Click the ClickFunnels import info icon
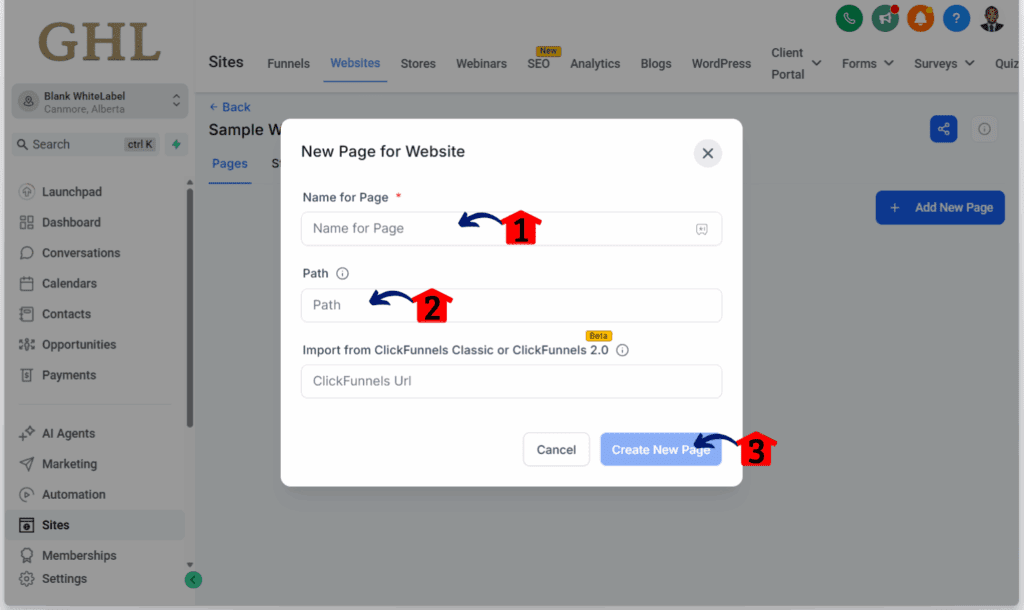 (x=622, y=350)
